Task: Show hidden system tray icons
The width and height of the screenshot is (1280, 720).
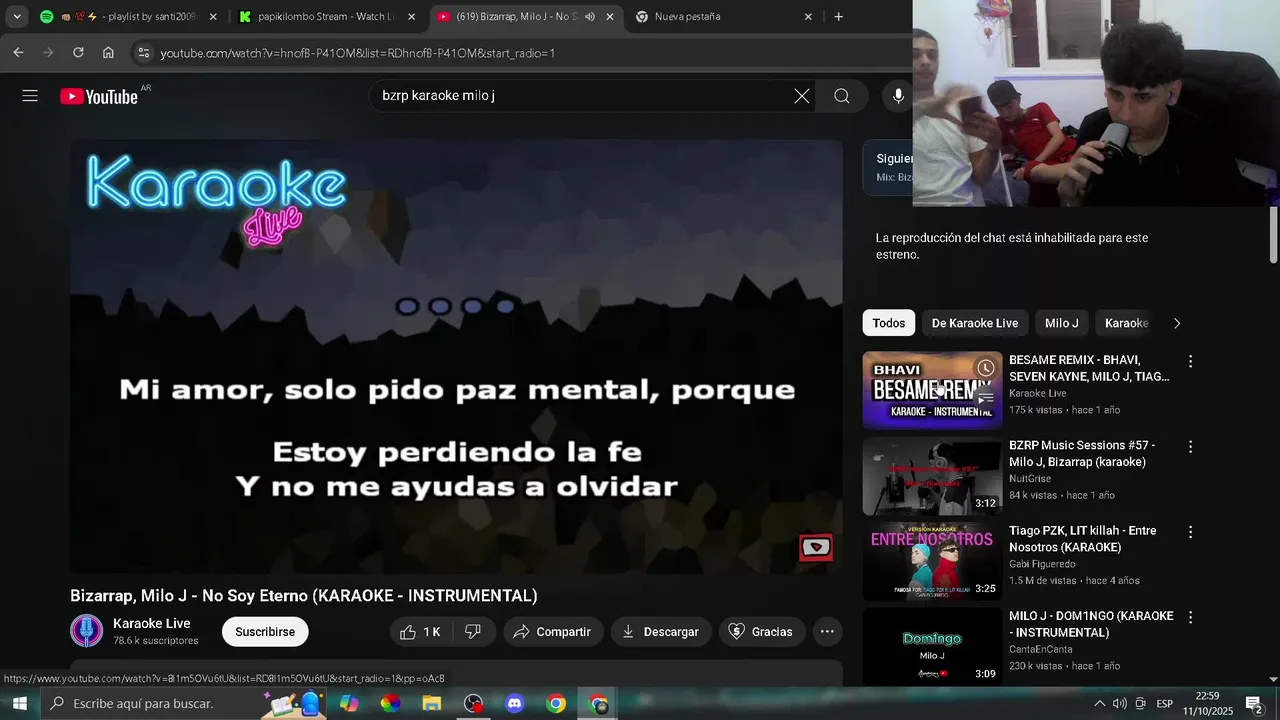Action: tap(1099, 704)
